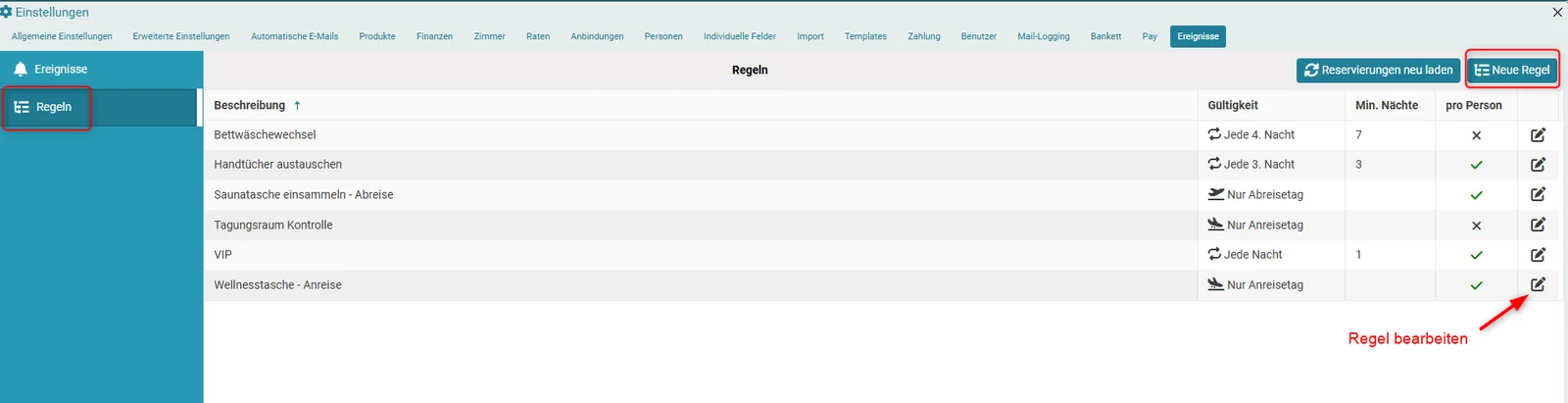The image size is (1568, 403).
Task: Click Min. Nächte value 3
Action: click(x=1358, y=164)
